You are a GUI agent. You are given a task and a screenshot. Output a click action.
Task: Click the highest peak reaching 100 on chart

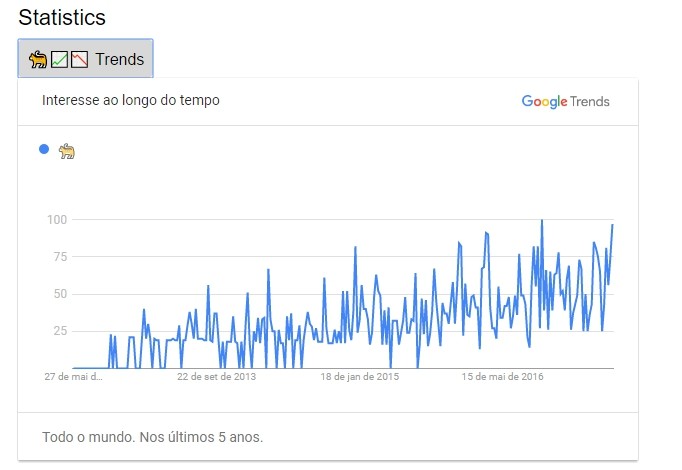click(542, 220)
